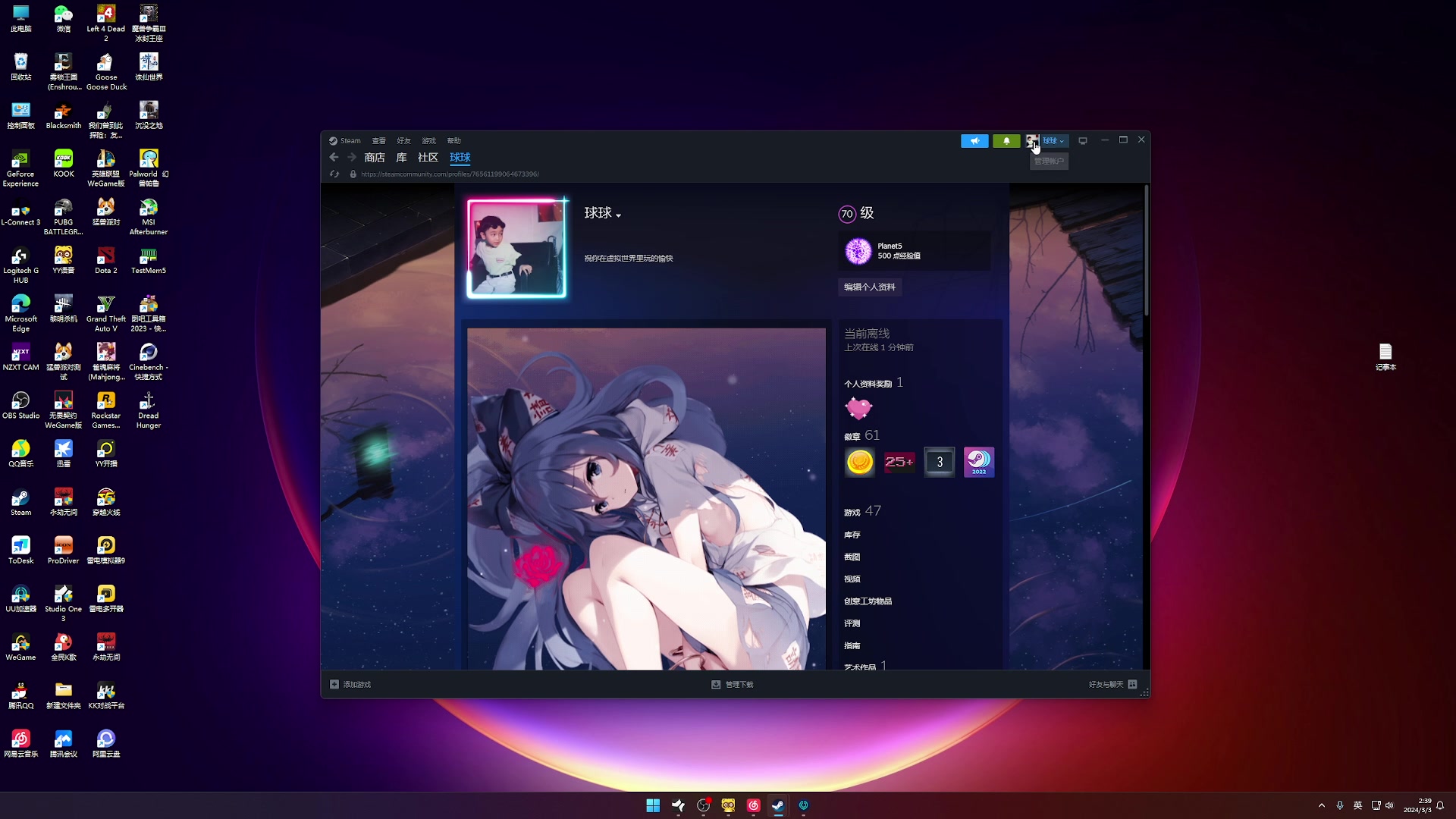Click the pink heart profile award
This screenshot has width=1456, height=819.
point(858,409)
